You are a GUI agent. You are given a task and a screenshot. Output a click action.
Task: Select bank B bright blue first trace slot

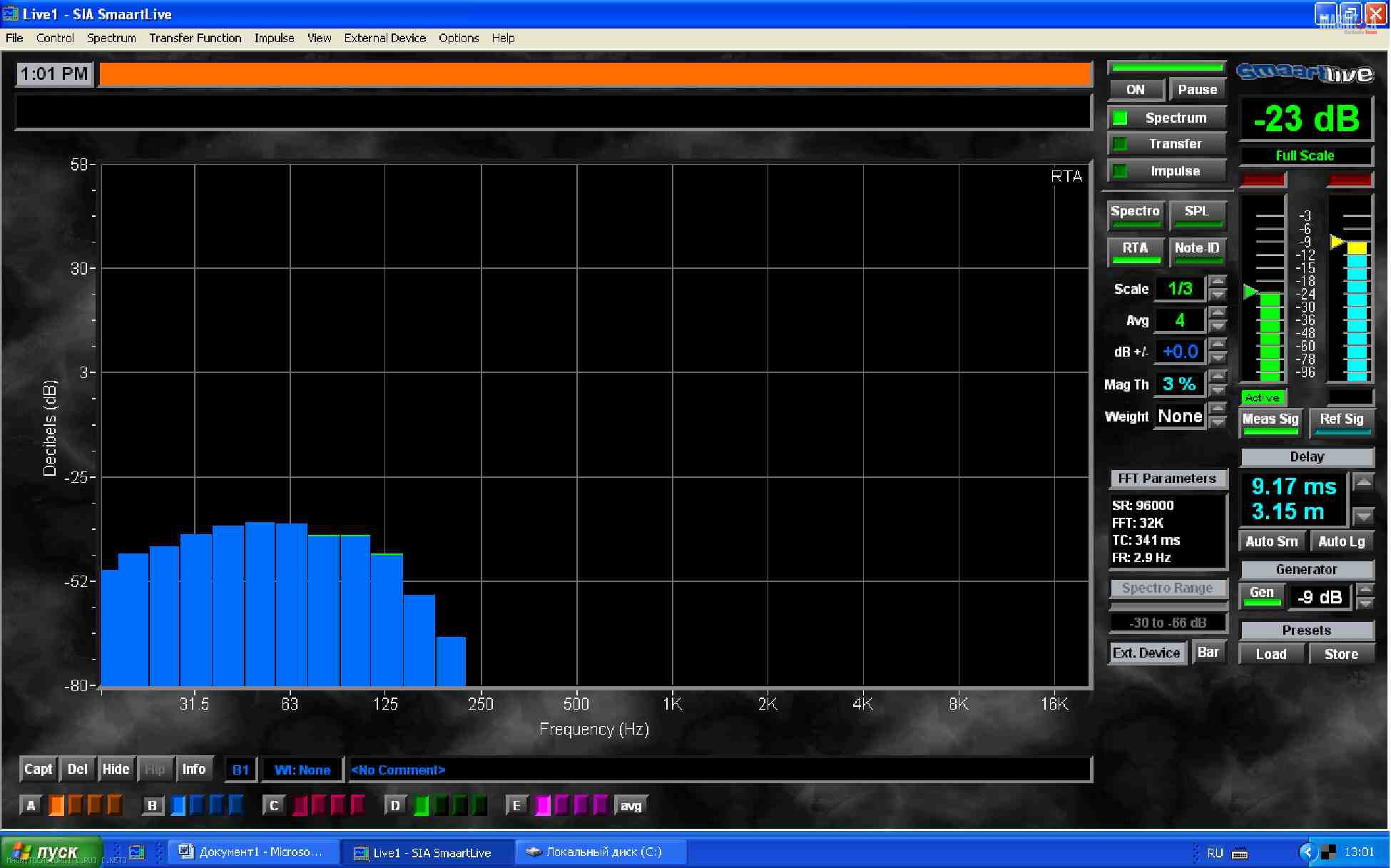(178, 806)
